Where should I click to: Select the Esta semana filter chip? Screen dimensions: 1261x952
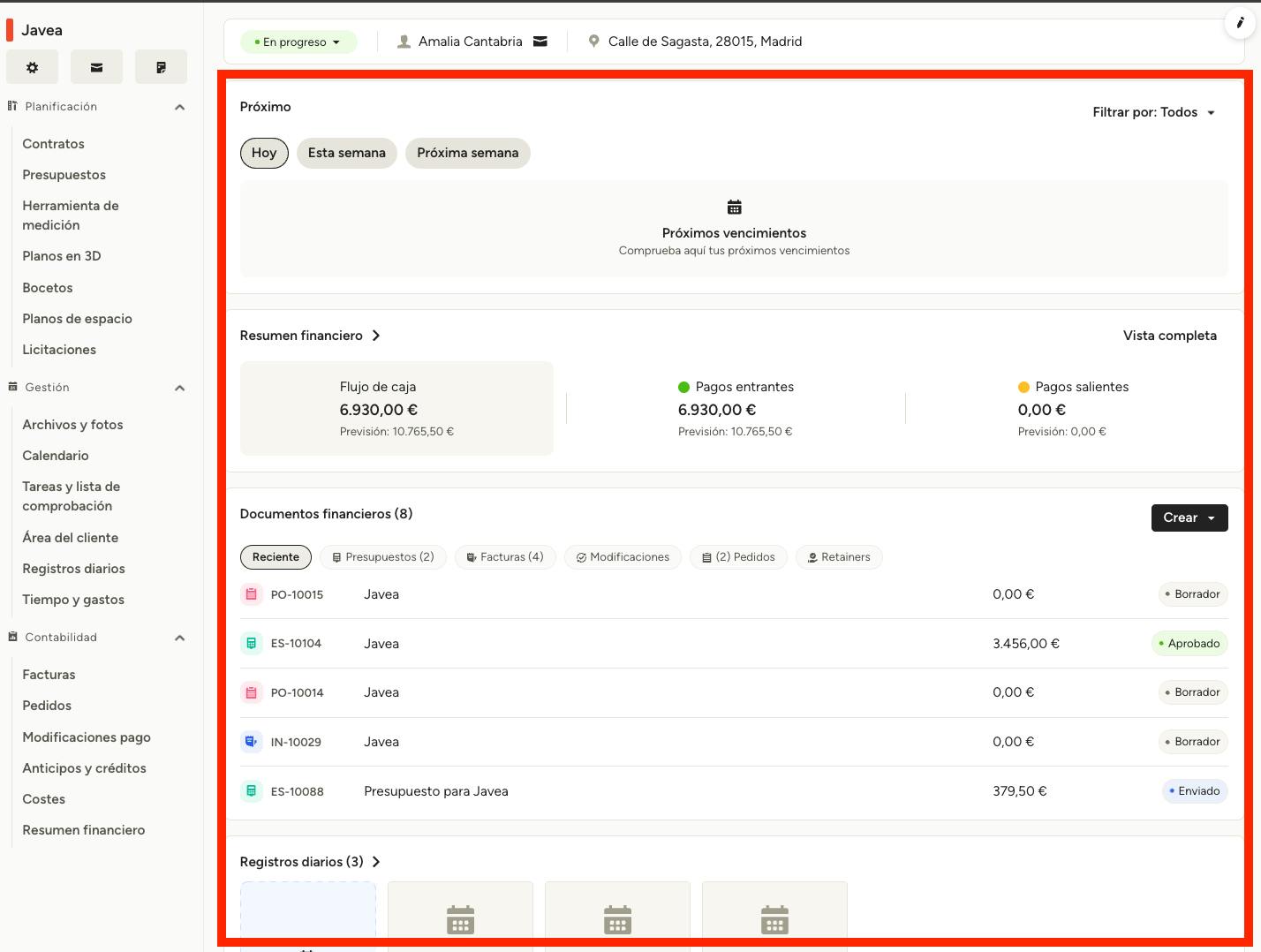point(346,153)
